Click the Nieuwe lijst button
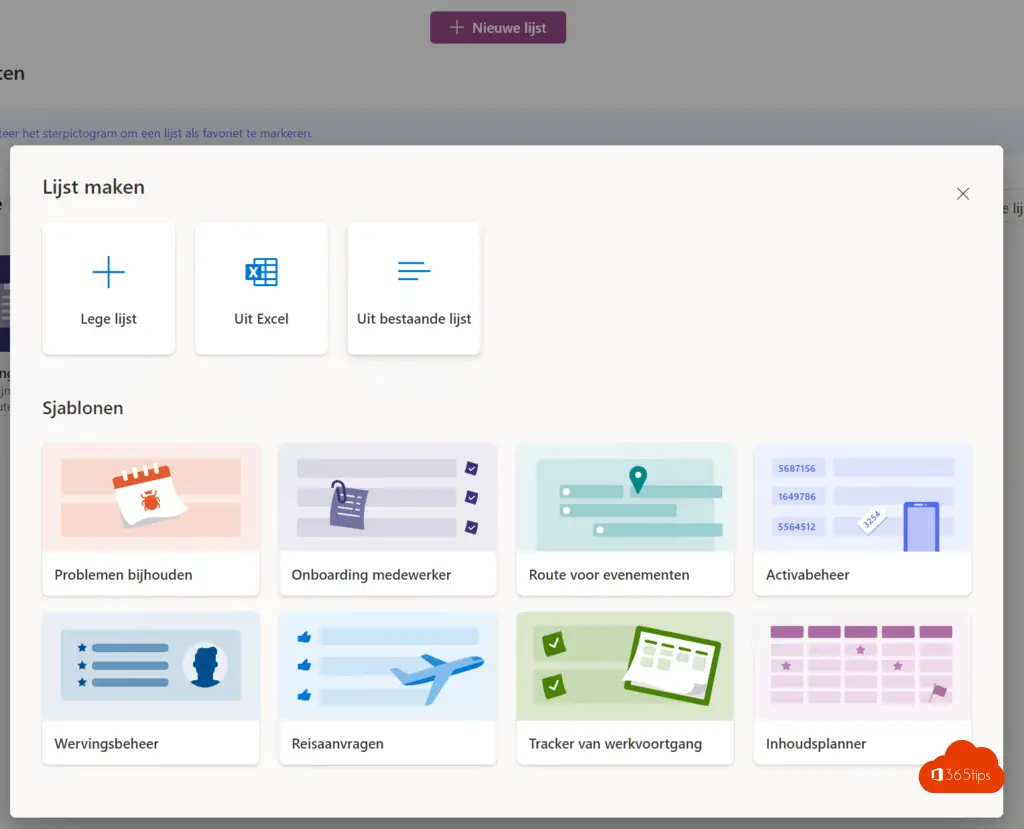Viewport: 1024px width, 829px height. click(x=498, y=28)
